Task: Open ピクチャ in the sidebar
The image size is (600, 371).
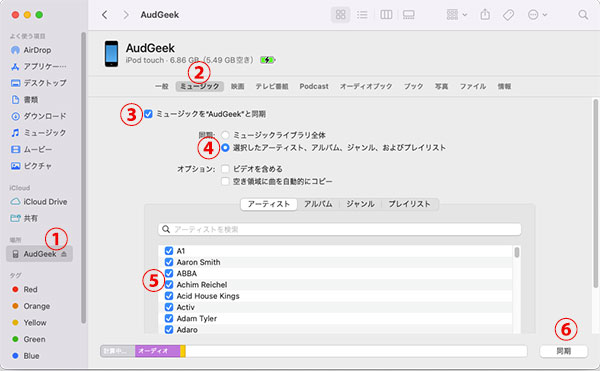Action: (31, 166)
